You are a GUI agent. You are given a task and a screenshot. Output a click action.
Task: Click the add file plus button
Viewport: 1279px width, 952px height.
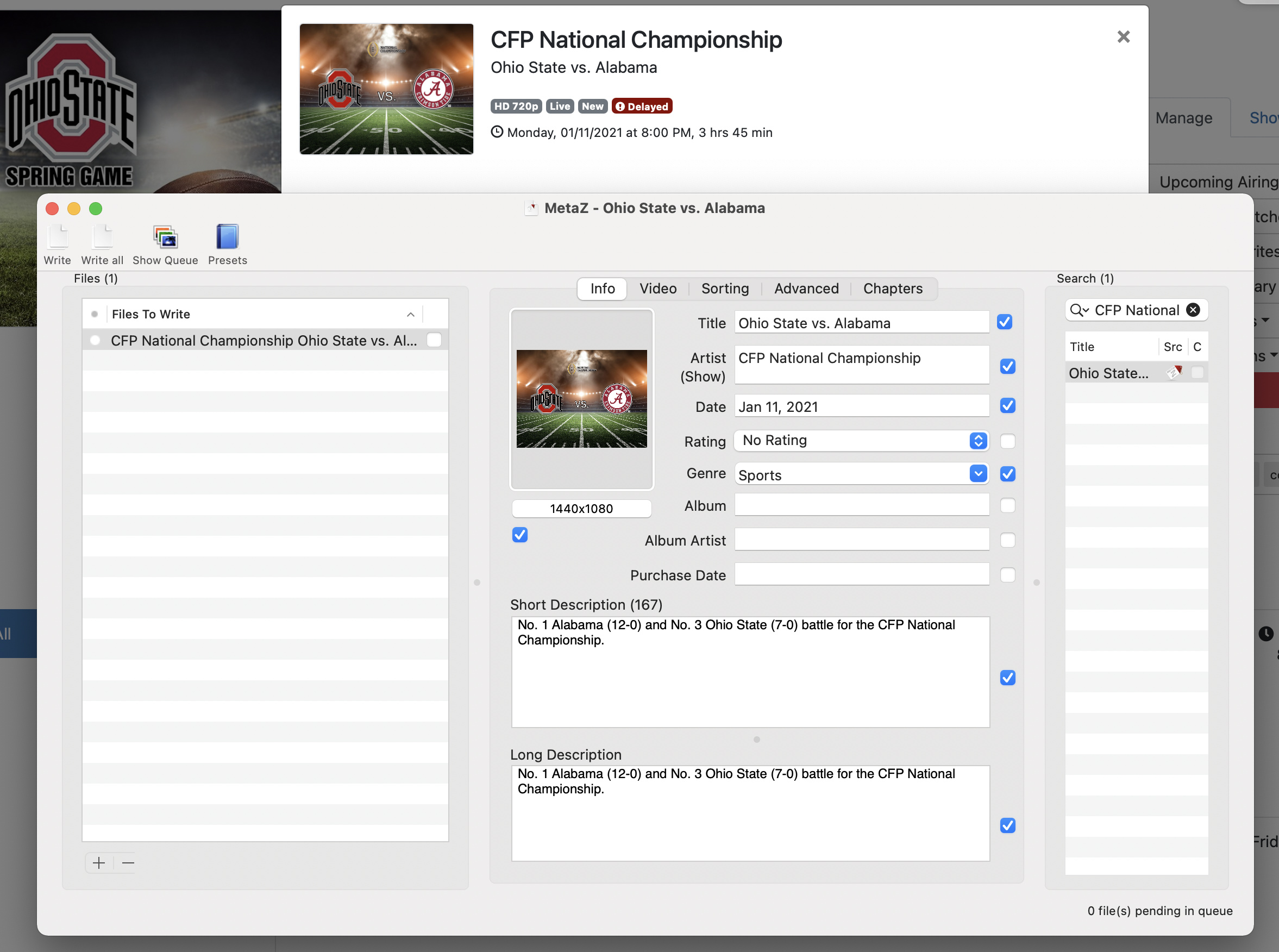point(99,863)
